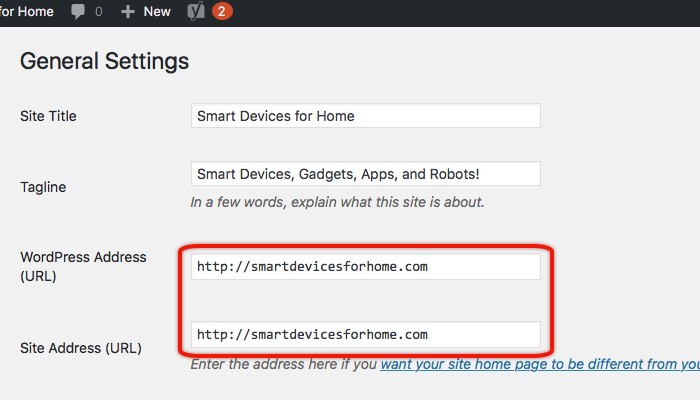Click into the Site Title field
This screenshot has width=700, height=400.
click(x=365, y=115)
